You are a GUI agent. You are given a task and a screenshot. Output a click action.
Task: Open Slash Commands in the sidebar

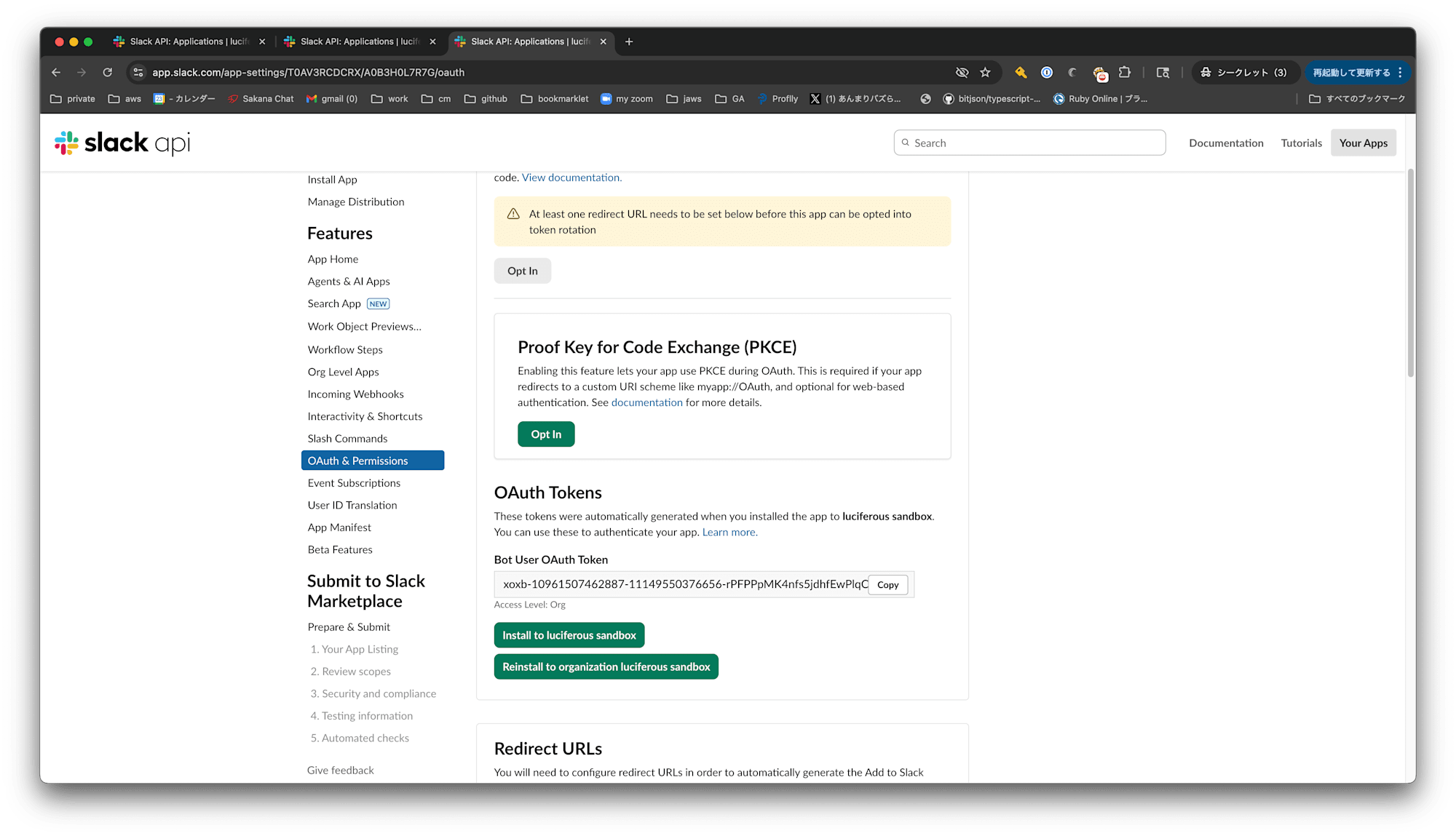click(347, 439)
